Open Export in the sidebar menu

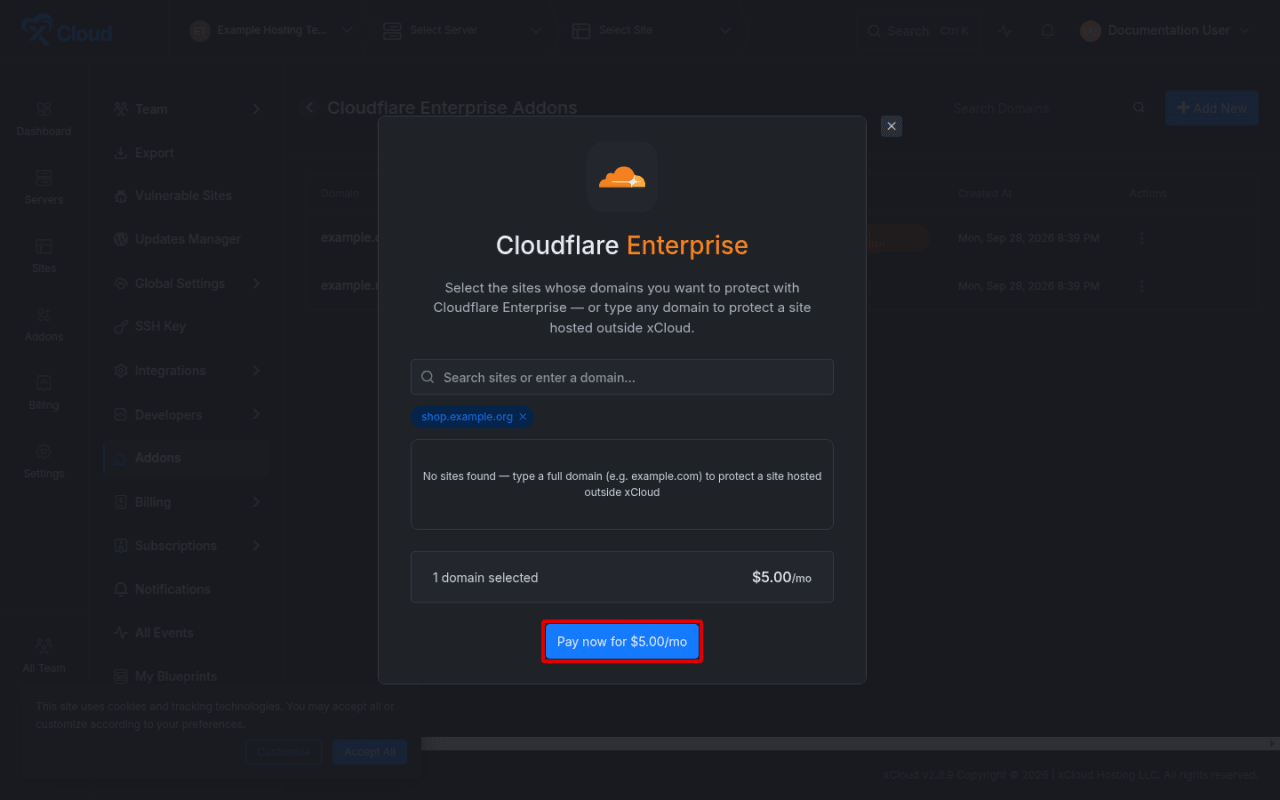click(x=186, y=153)
